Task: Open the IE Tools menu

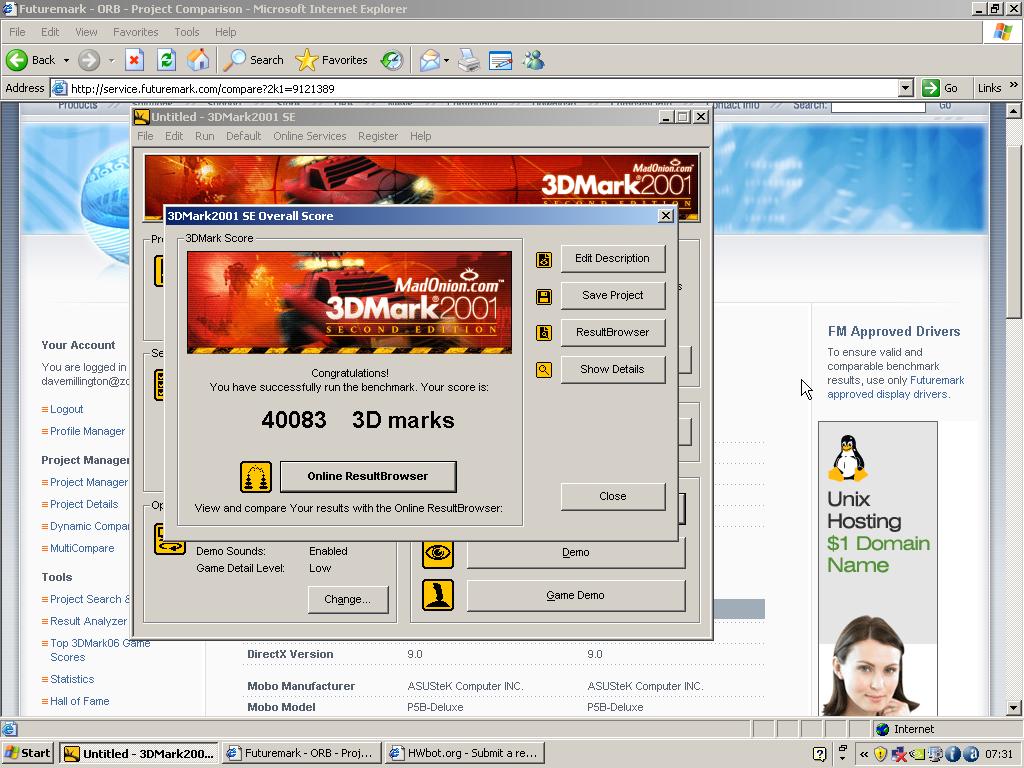Action: [x=186, y=32]
